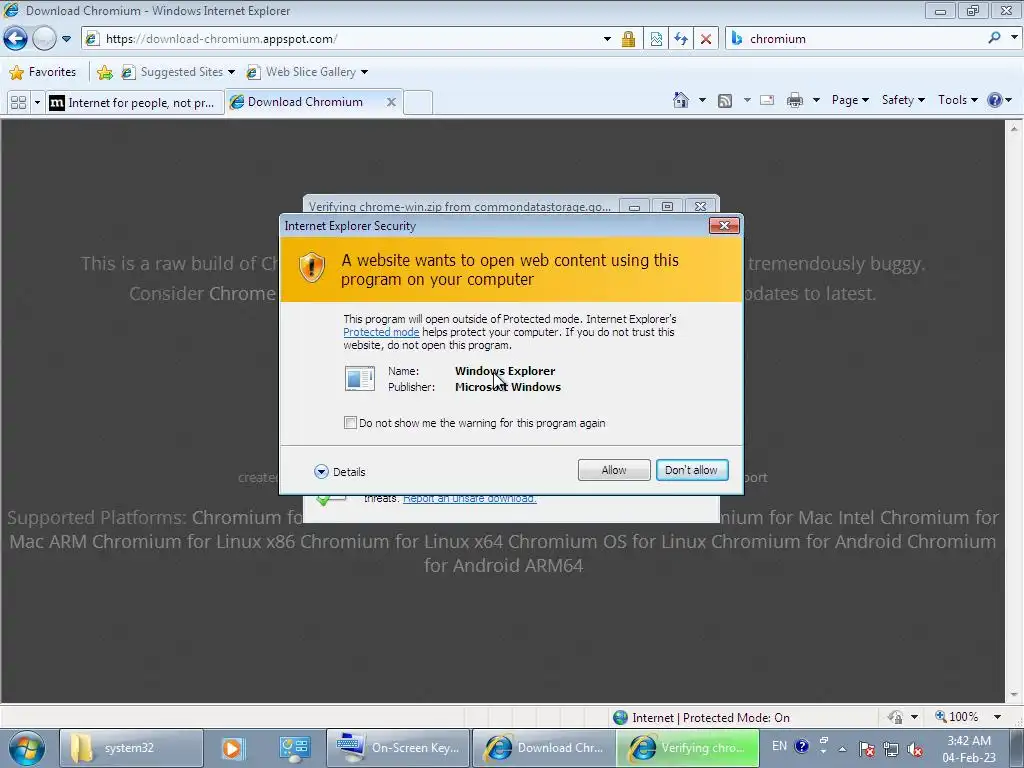Click the Back navigation arrow
The image size is (1024, 768).
tap(16, 39)
